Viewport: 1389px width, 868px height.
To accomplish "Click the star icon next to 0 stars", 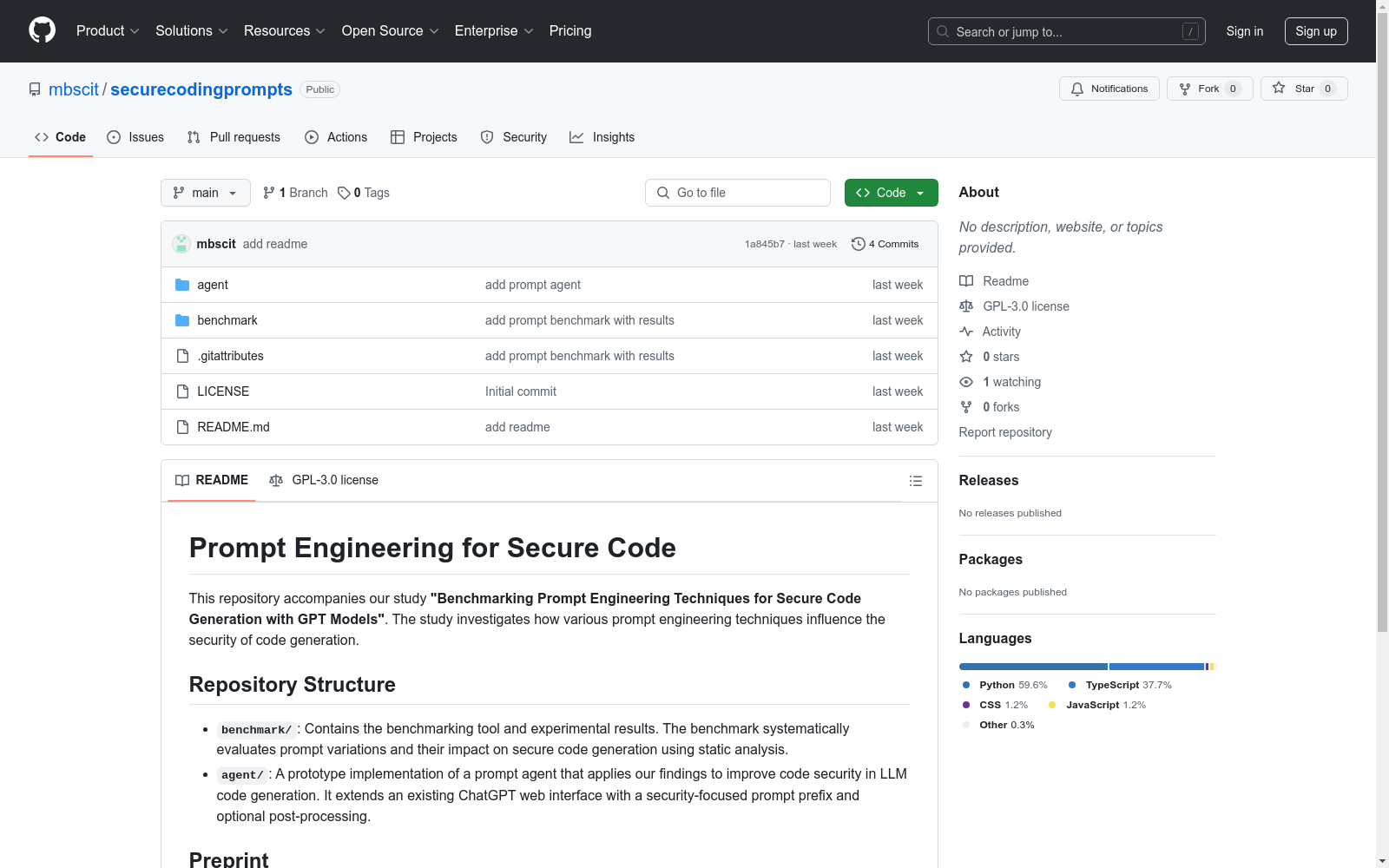I will tap(966, 357).
